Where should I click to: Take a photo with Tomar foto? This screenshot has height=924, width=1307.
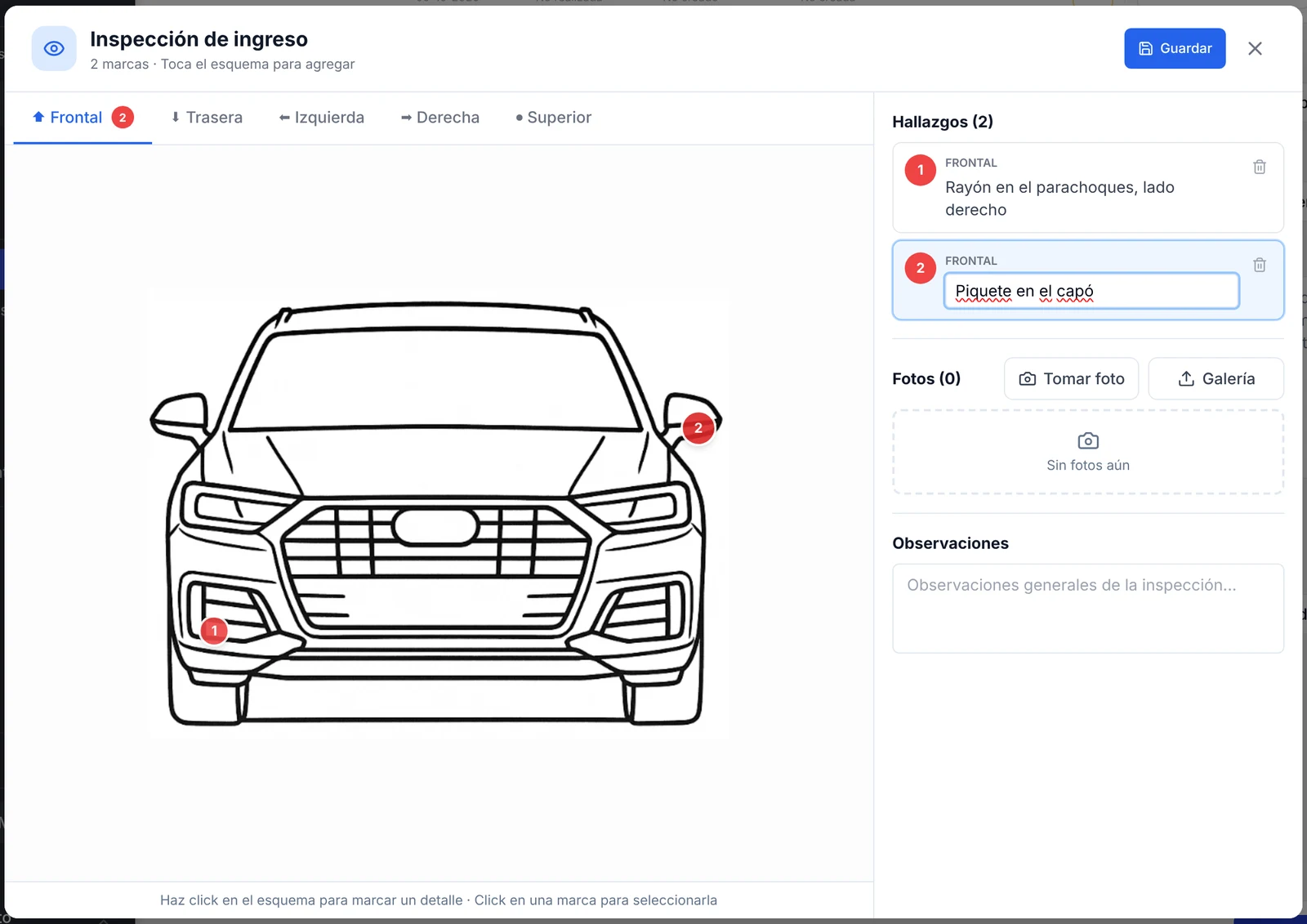tap(1071, 379)
